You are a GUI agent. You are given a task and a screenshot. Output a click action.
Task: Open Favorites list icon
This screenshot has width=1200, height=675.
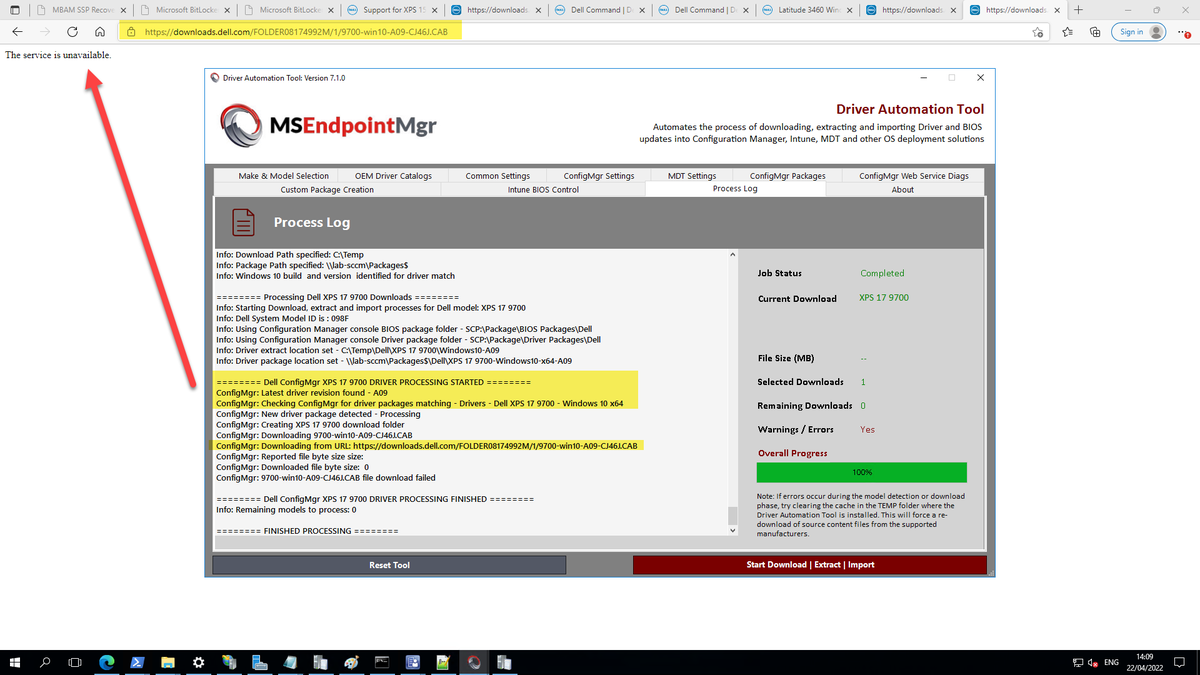pyautogui.click(x=1067, y=32)
